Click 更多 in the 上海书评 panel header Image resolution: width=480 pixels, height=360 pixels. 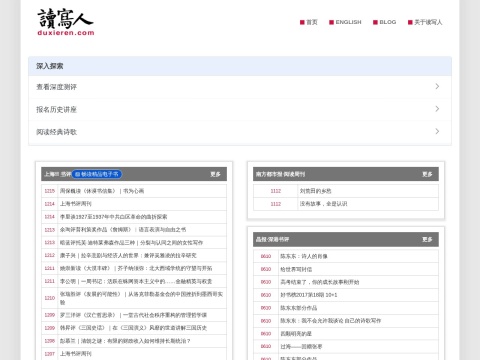pos(215,174)
